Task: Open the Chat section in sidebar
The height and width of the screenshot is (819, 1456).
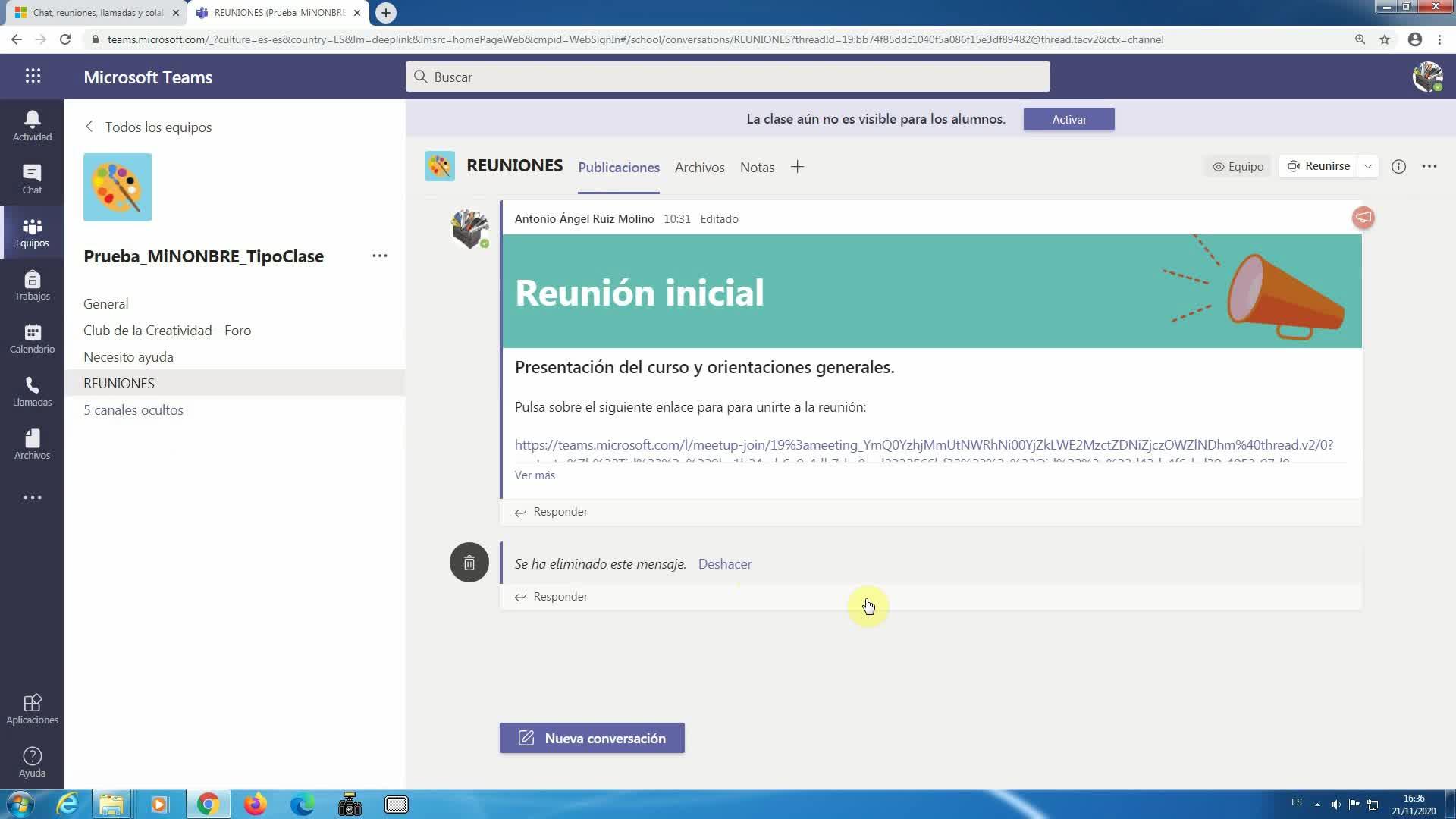Action: tap(32, 179)
